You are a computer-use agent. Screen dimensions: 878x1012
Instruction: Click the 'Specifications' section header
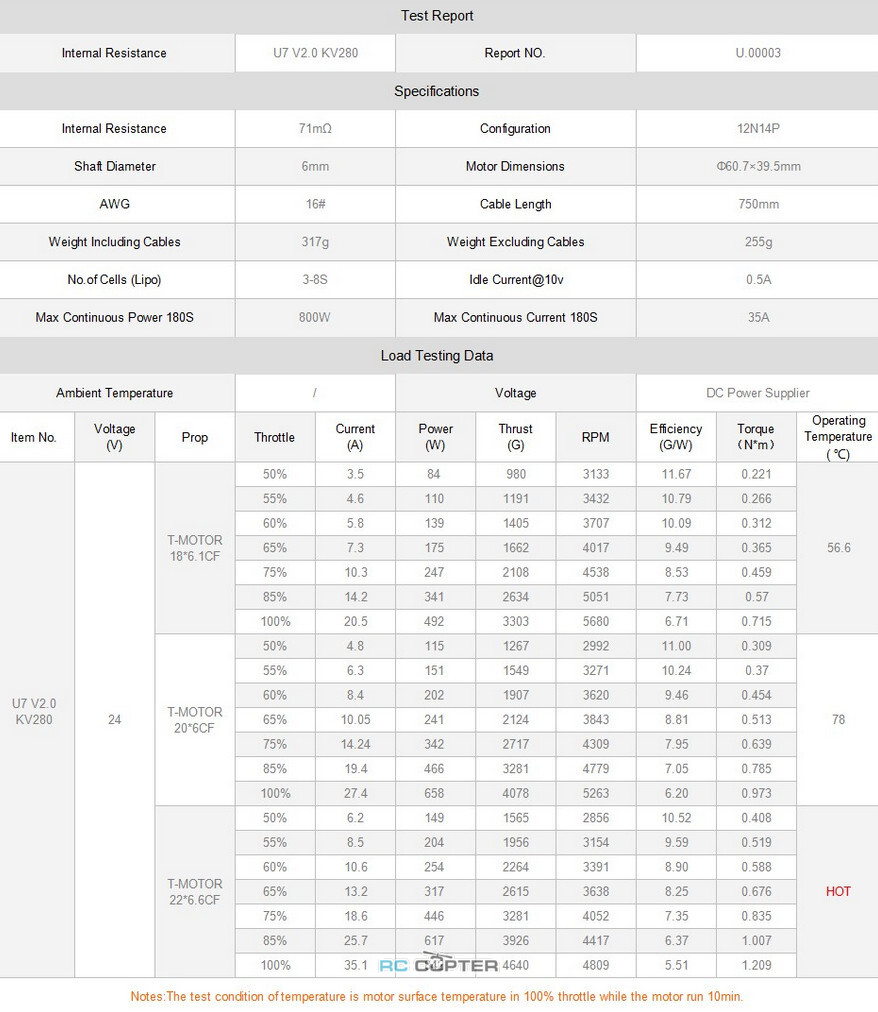pos(437,91)
